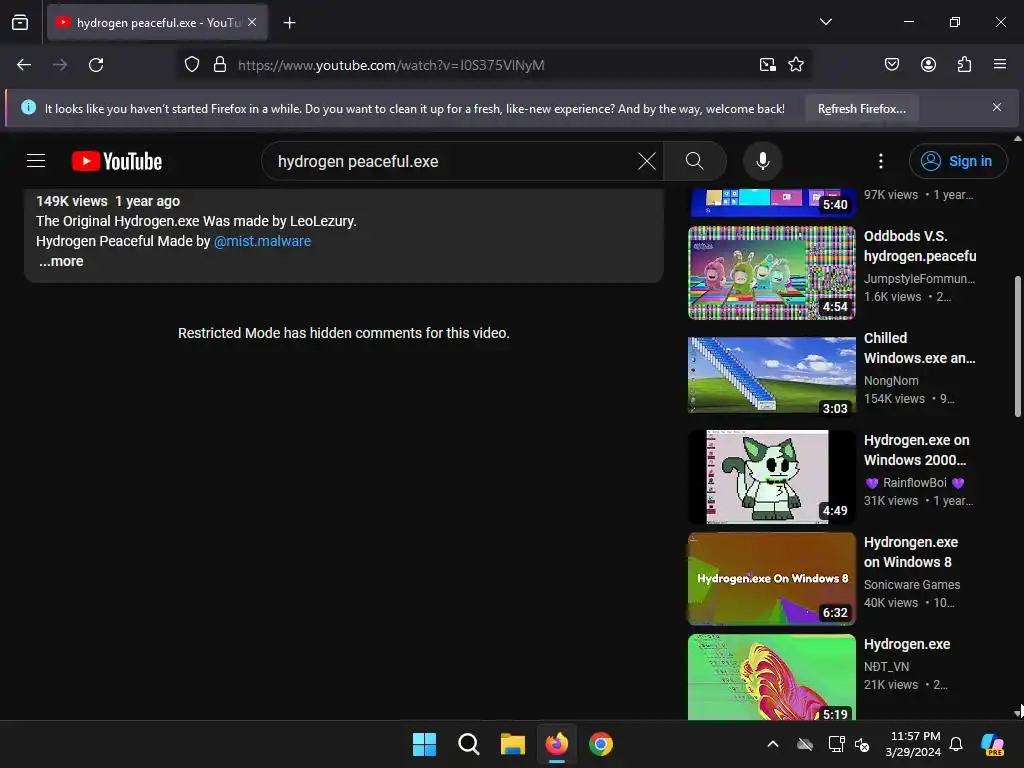Go forward with the forward arrow

click(x=60, y=65)
